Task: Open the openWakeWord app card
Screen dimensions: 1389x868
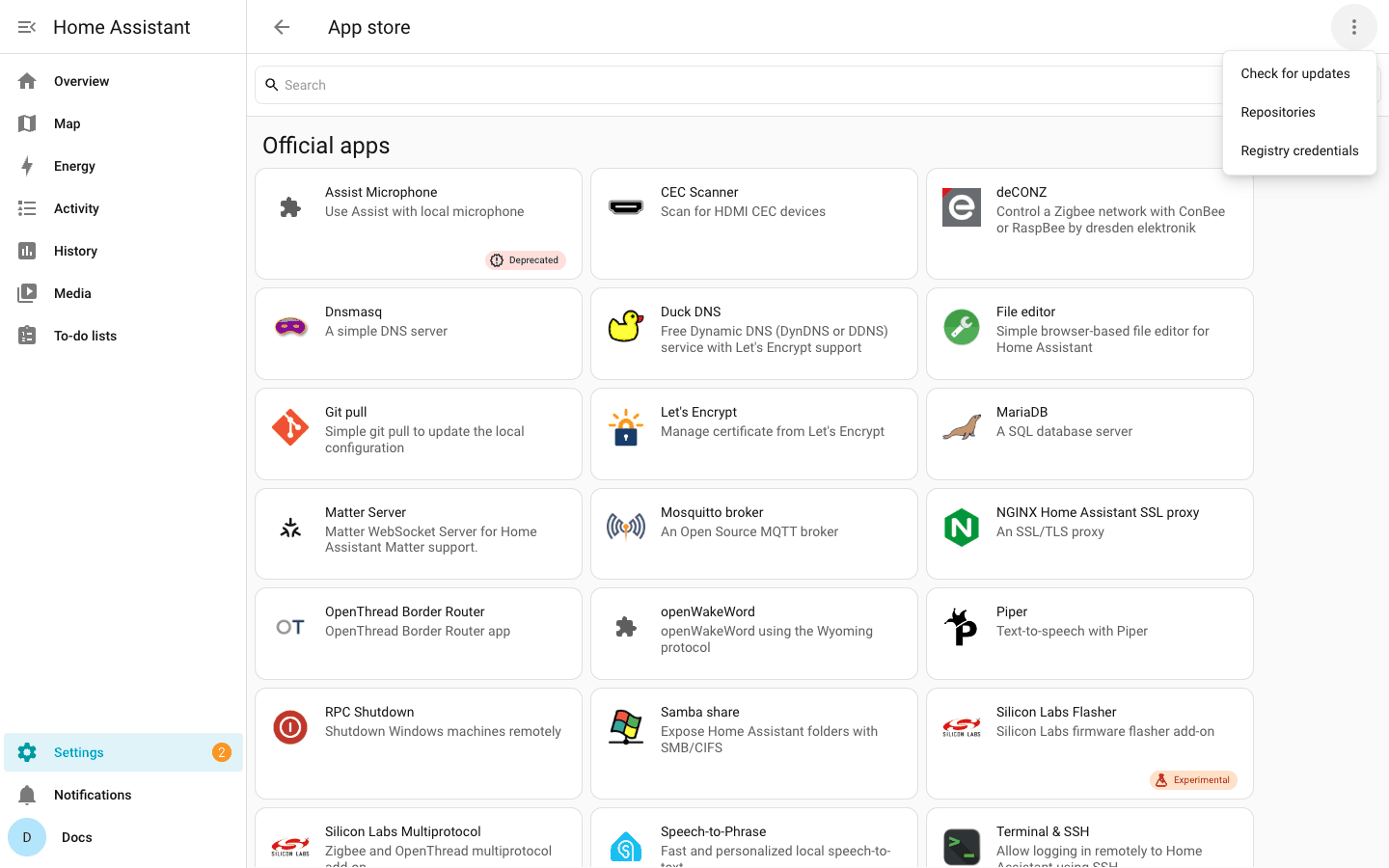Action: [754, 634]
